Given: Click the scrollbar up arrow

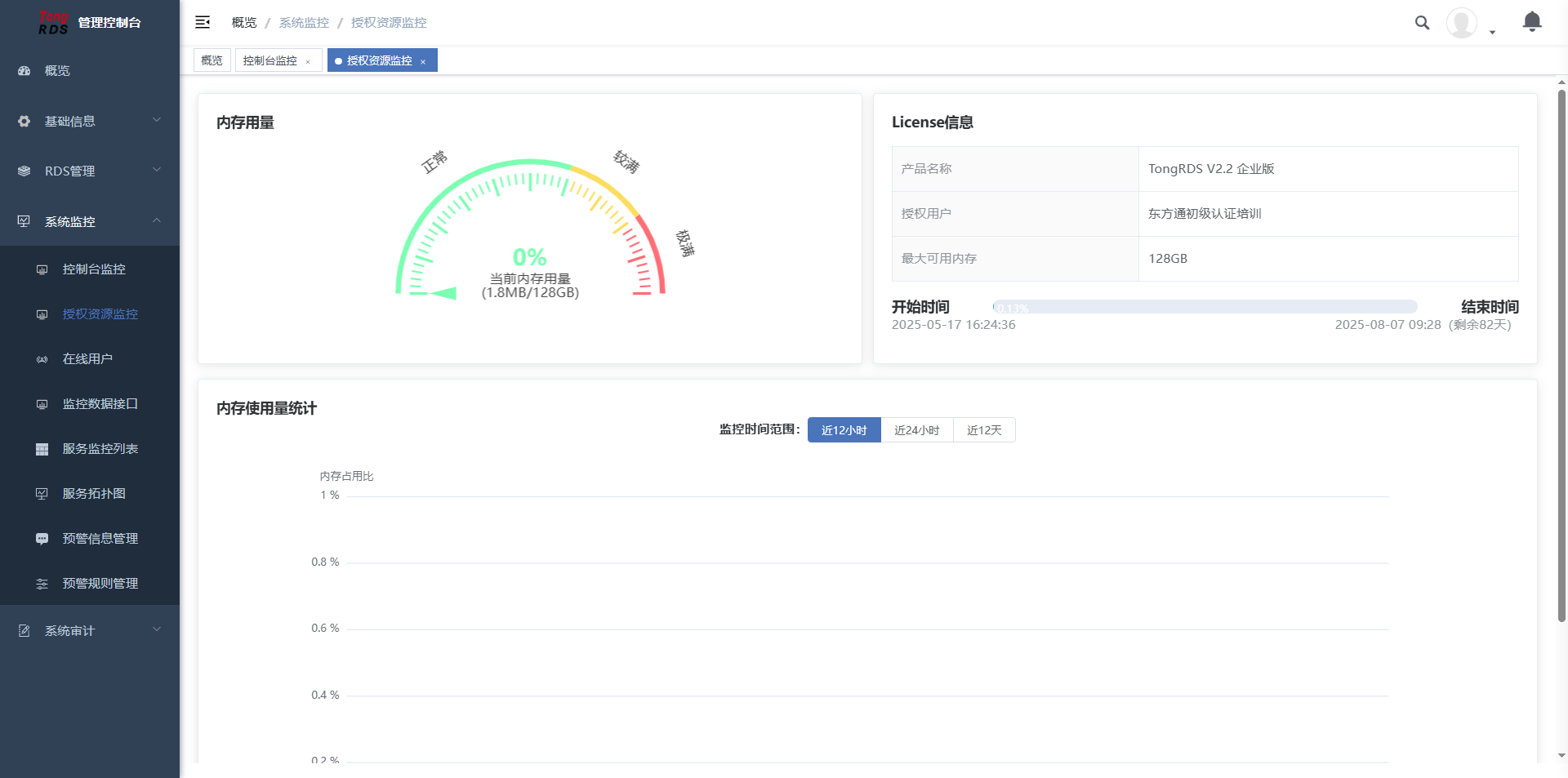Looking at the screenshot, I should pos(1561,82).
